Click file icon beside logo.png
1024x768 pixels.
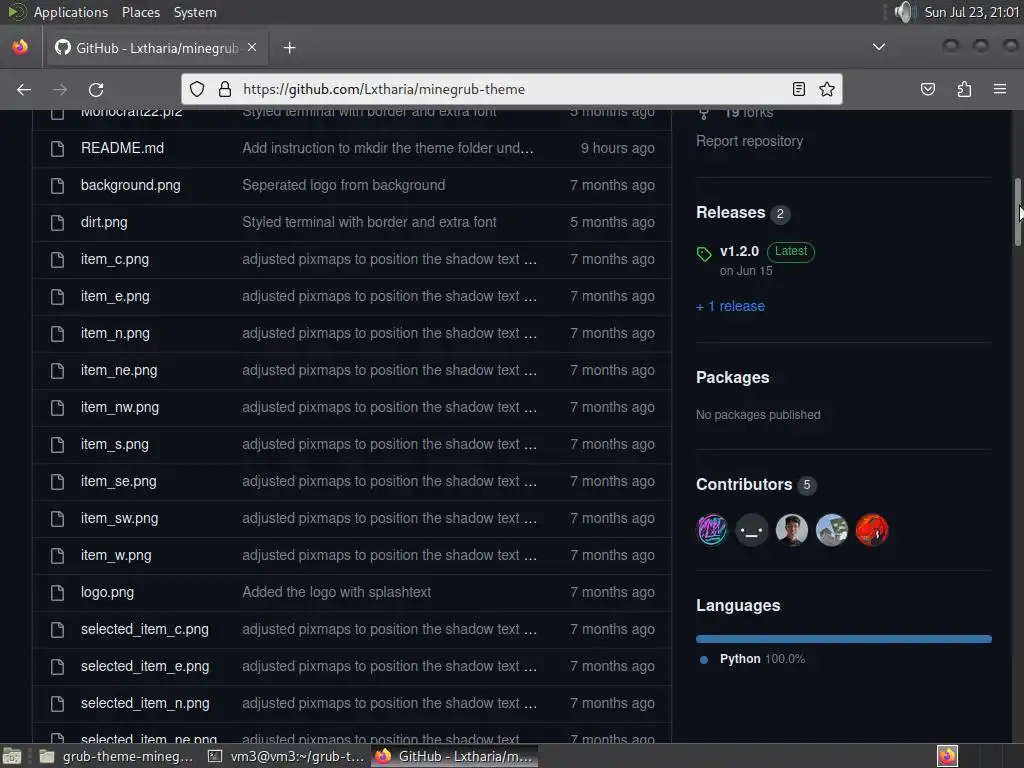pos(57,593)
